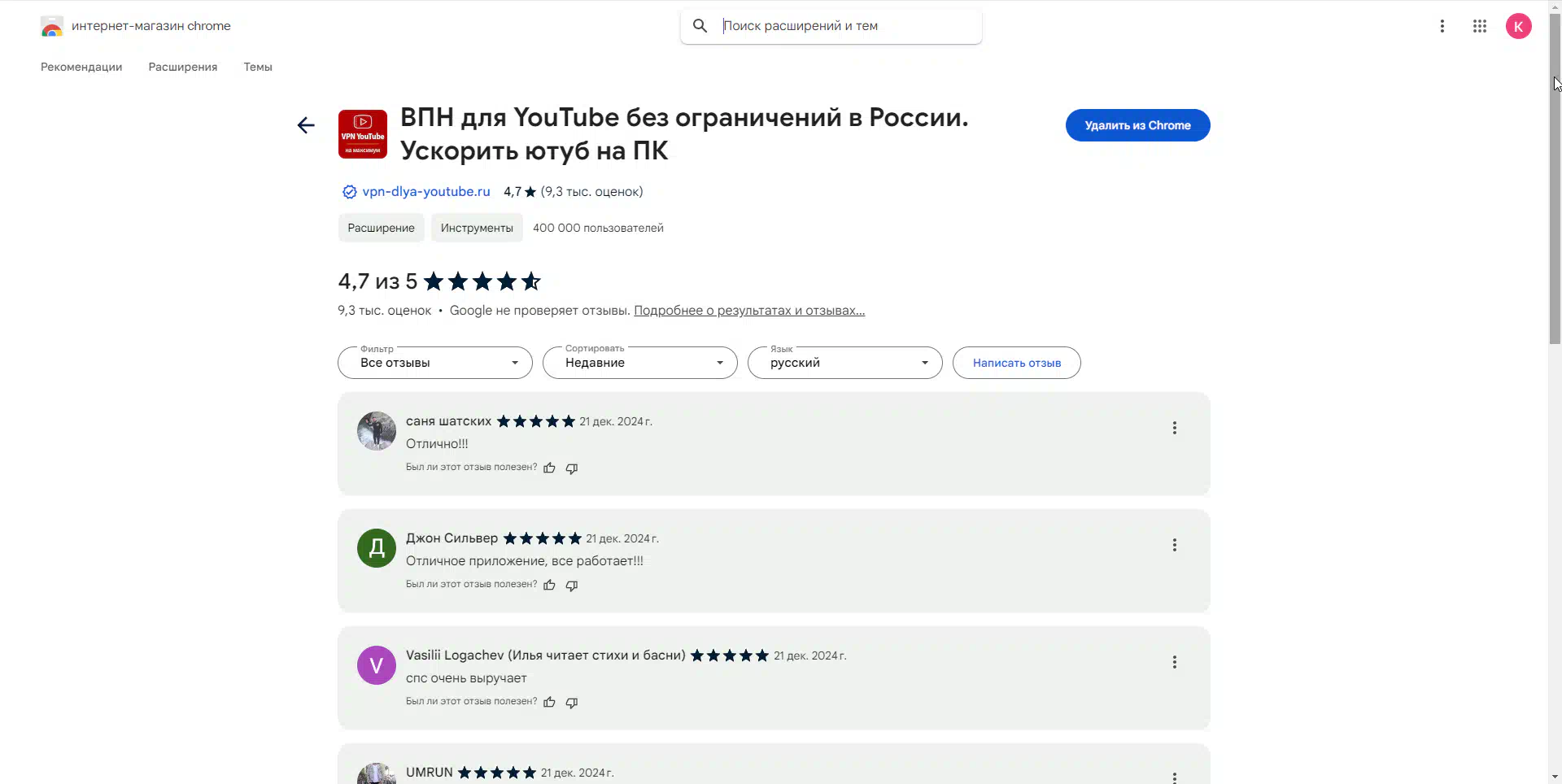This screenshot has width=1562, height=784.
Task: Go back using the left arrow icon
Action: pos(306,125)
